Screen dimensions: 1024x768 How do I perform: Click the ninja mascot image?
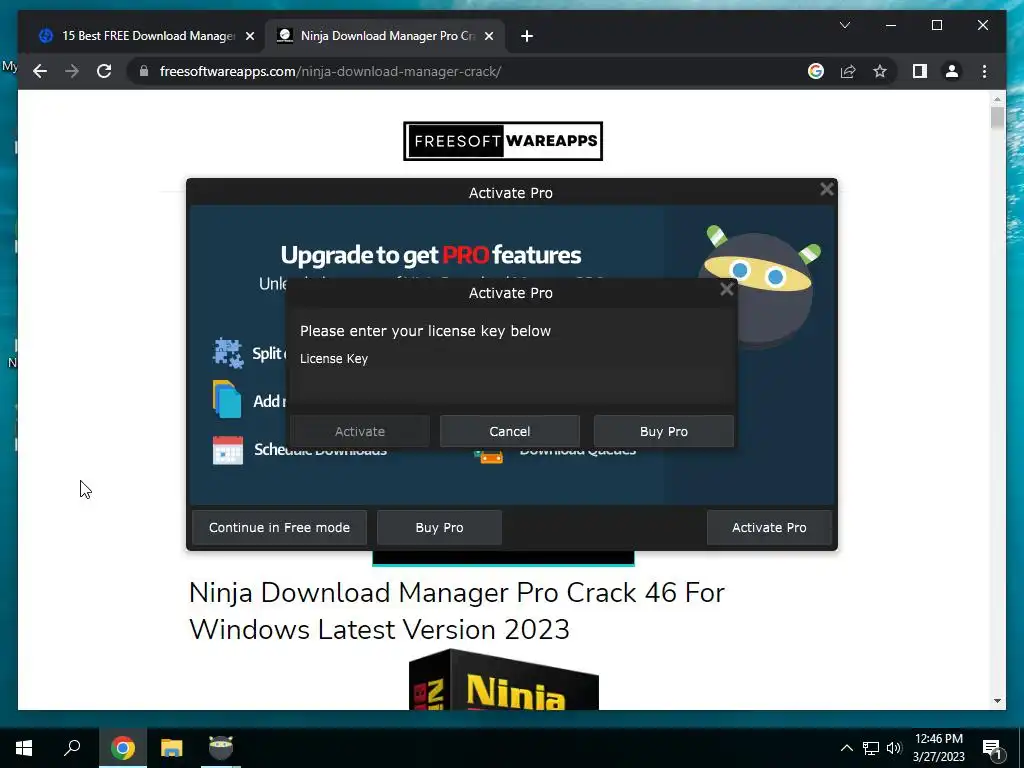758,285
